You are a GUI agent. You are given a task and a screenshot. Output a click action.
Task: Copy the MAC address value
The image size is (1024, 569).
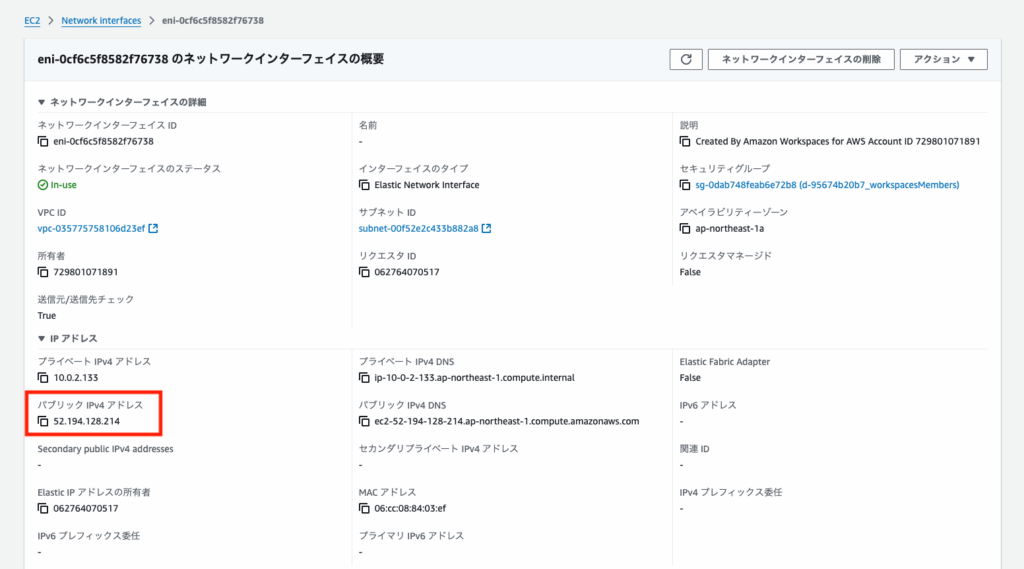[365, 509]
